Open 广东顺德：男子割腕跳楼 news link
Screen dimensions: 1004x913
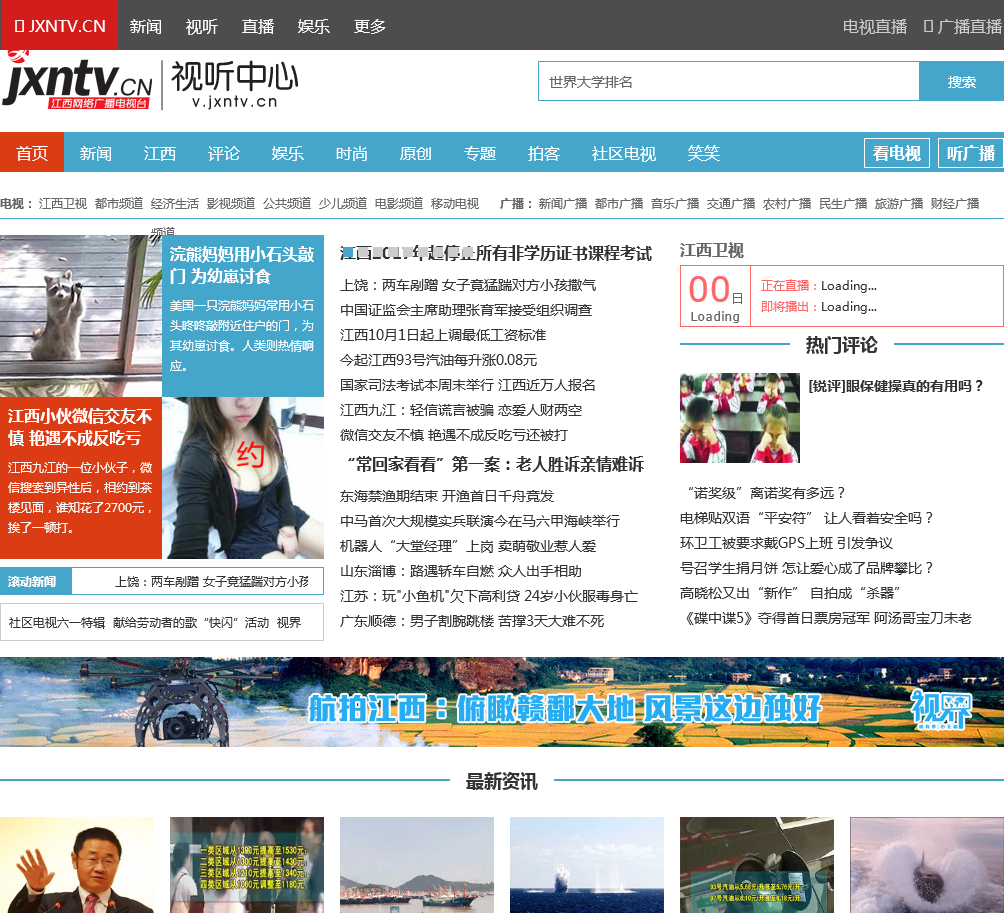472,621
